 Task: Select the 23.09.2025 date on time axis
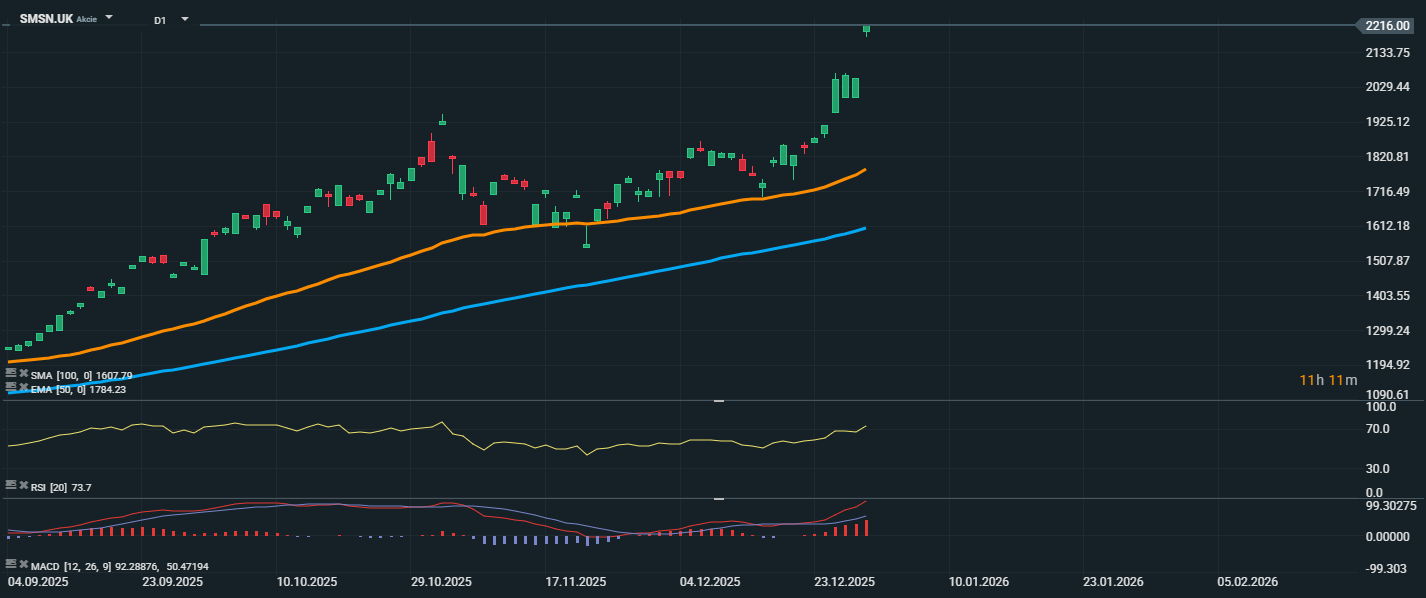(173, 581)
